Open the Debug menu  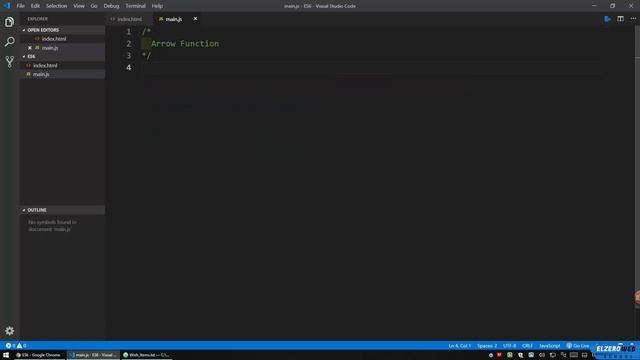[x=111, y=6]
